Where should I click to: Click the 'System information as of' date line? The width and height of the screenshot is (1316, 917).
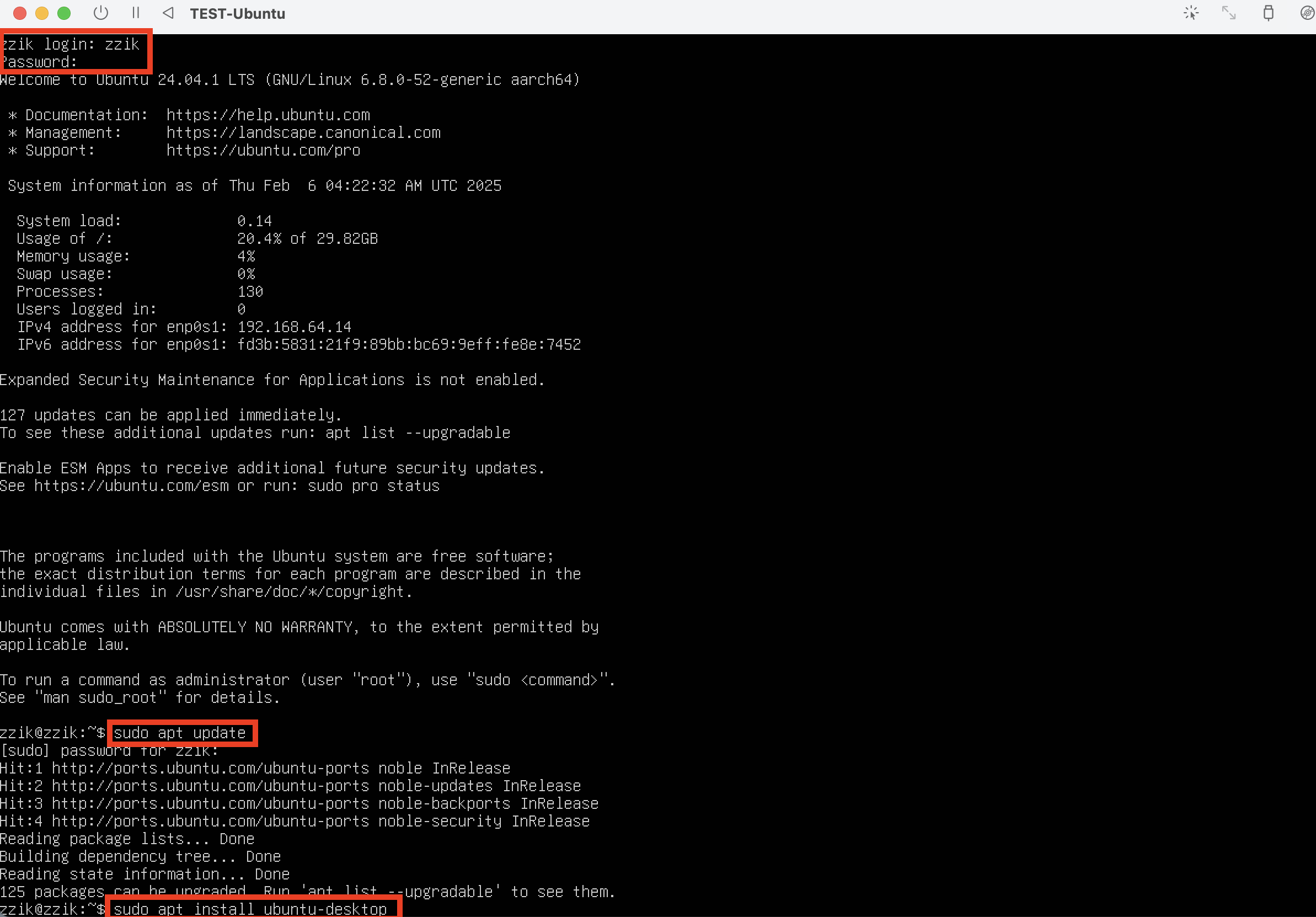point(254,186)
